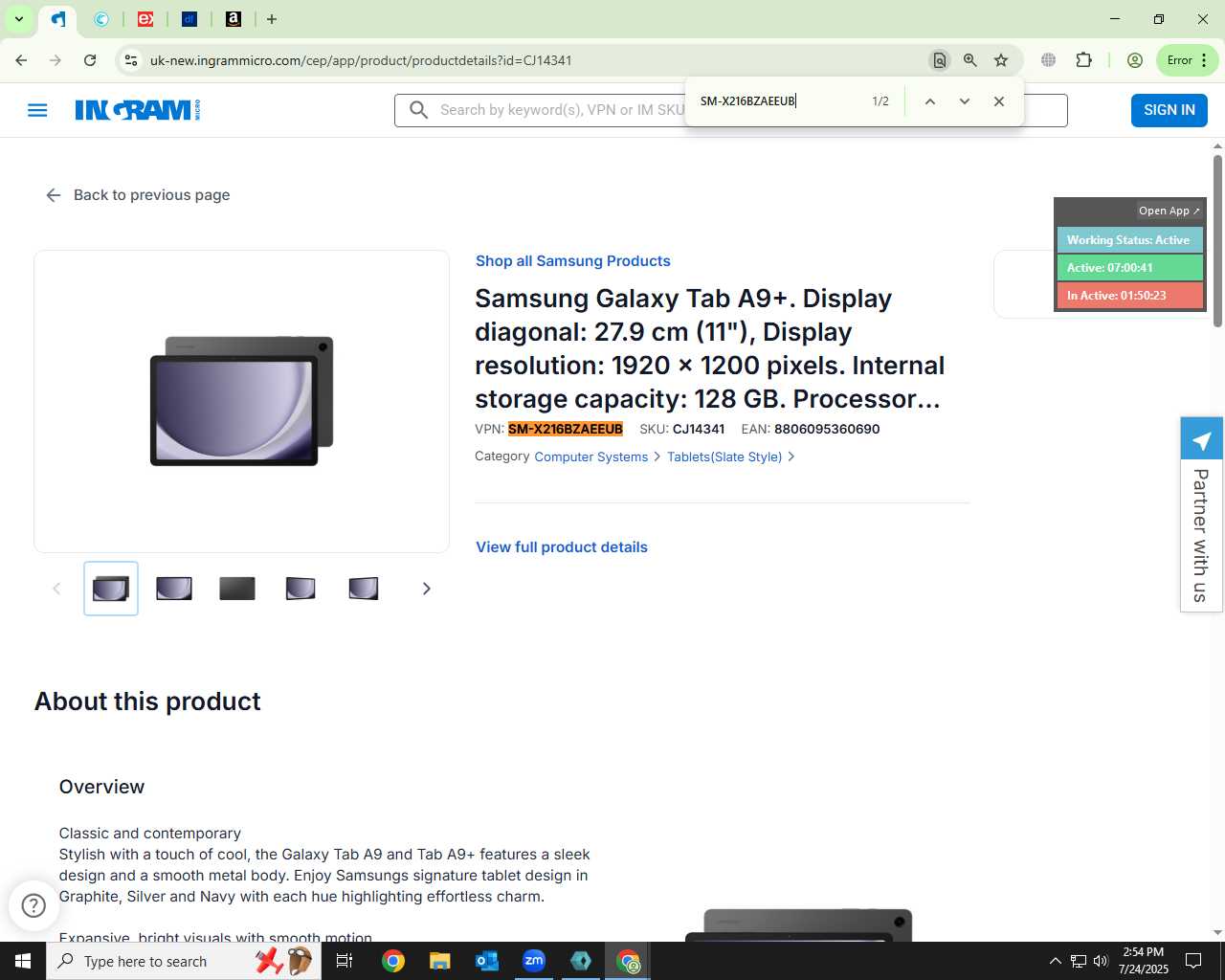Open Zoom from the taskbar
The height and width of the screenshot is (980, 1225).
tap(534, 961)
